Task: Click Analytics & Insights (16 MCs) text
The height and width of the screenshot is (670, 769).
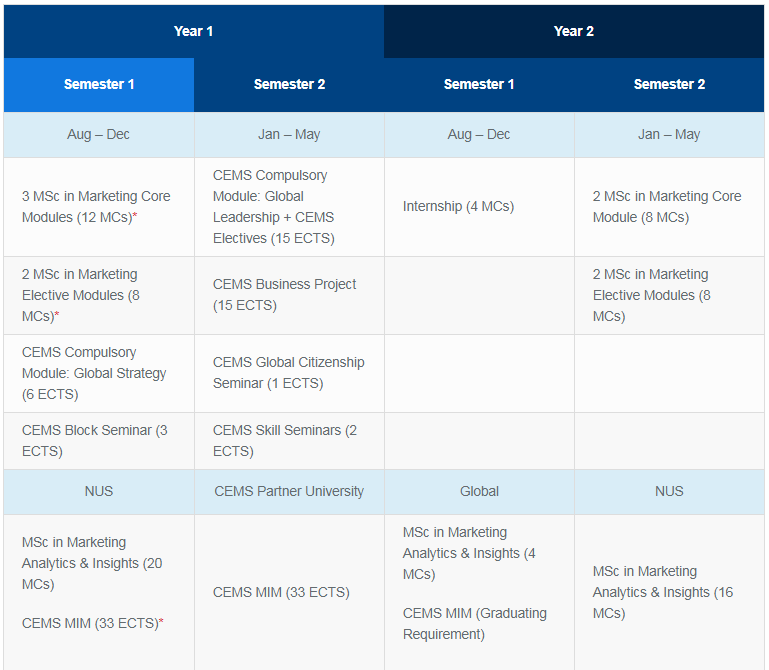Action: point(663,593)
